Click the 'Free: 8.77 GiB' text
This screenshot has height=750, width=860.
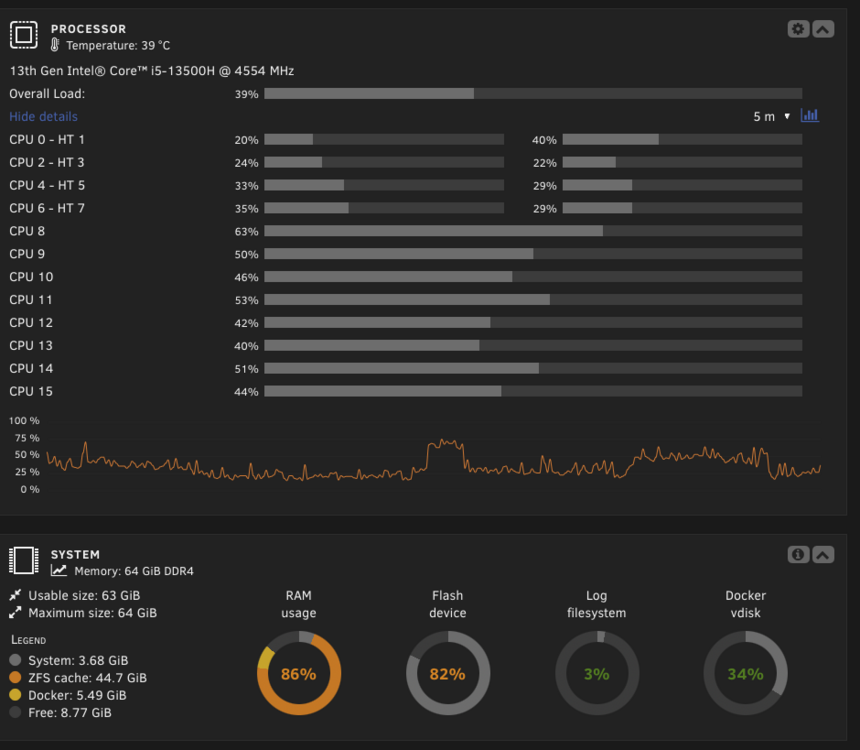(70, 713)
